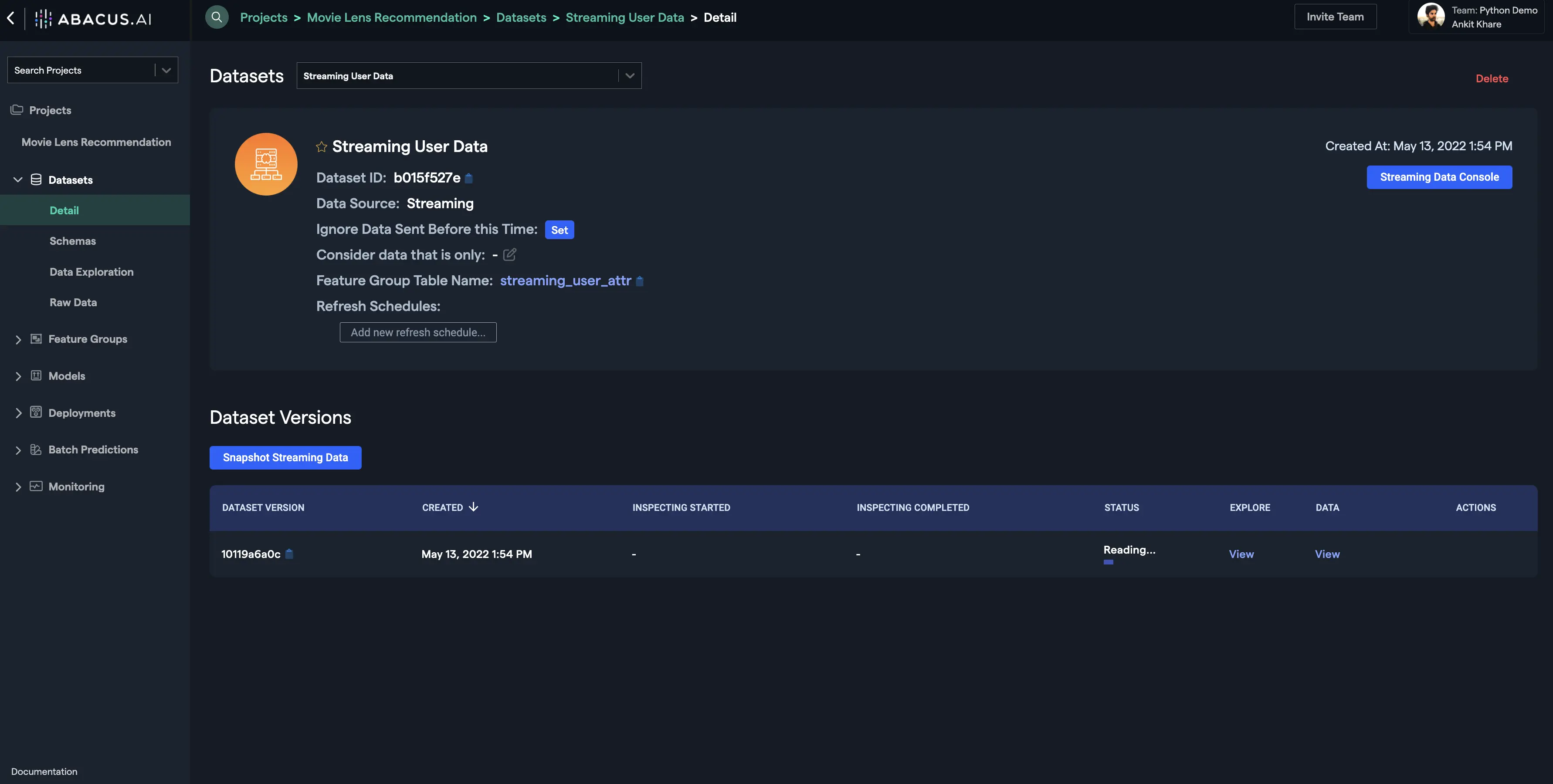Expand the Feature Groups sidebar section
1553x784 pixels.
[18, 339]
